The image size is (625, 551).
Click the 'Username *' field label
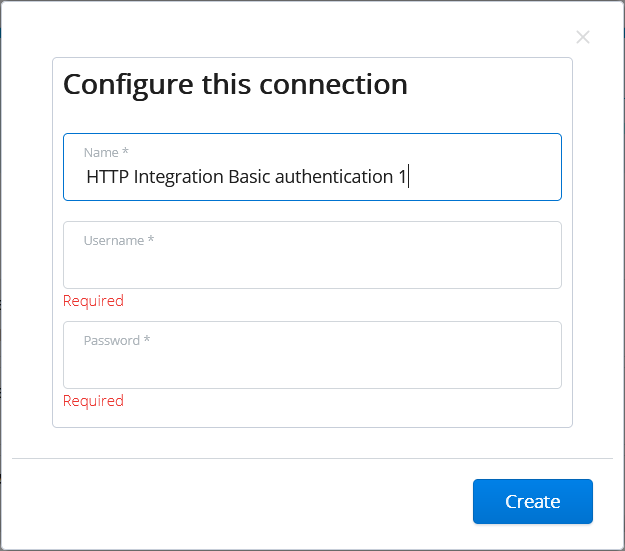point(118,241)
